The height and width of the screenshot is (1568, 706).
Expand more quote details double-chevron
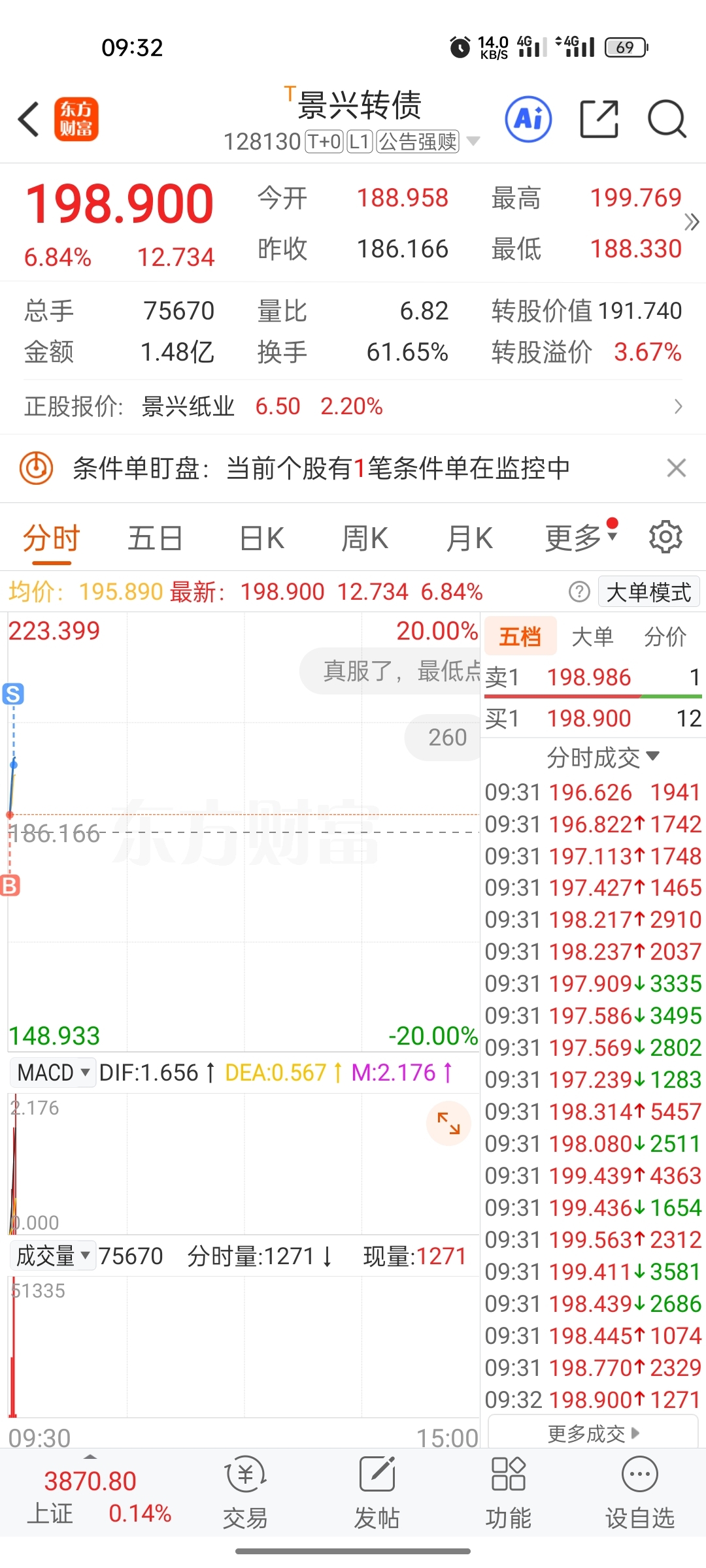click(692, 222)
